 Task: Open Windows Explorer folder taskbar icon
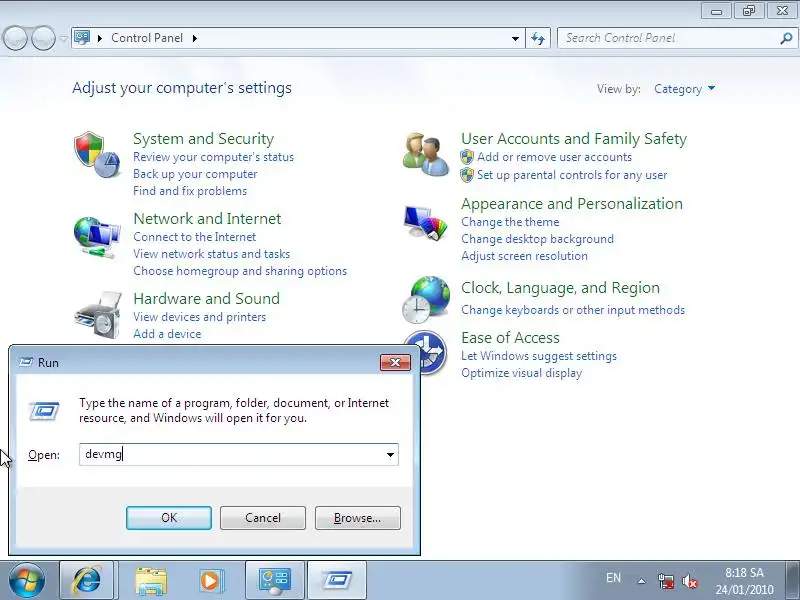(151, 580)
